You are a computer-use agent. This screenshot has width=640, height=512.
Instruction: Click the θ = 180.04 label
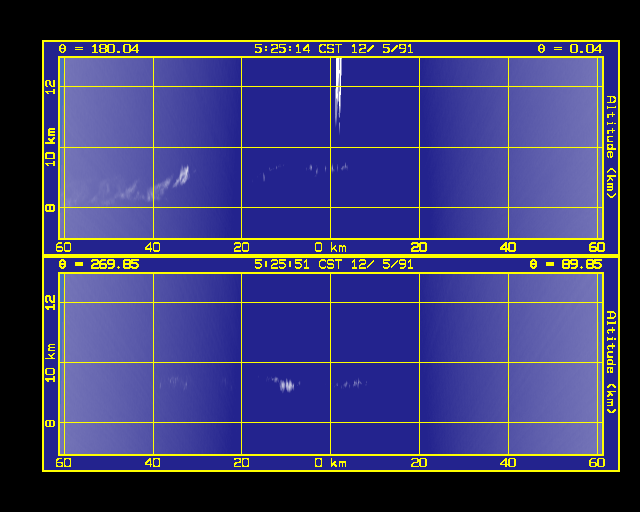click(x=99, y=49)
